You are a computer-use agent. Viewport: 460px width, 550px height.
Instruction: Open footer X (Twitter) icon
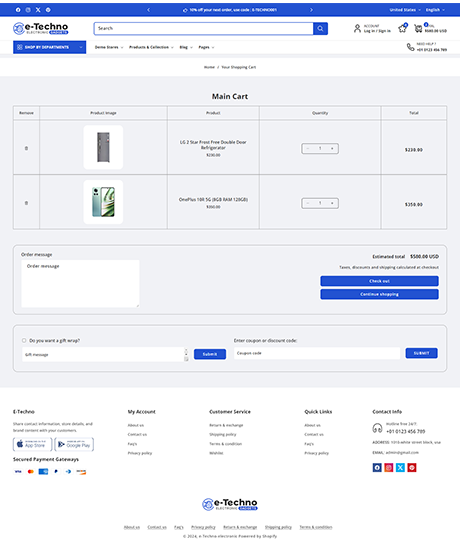point(400,467)
